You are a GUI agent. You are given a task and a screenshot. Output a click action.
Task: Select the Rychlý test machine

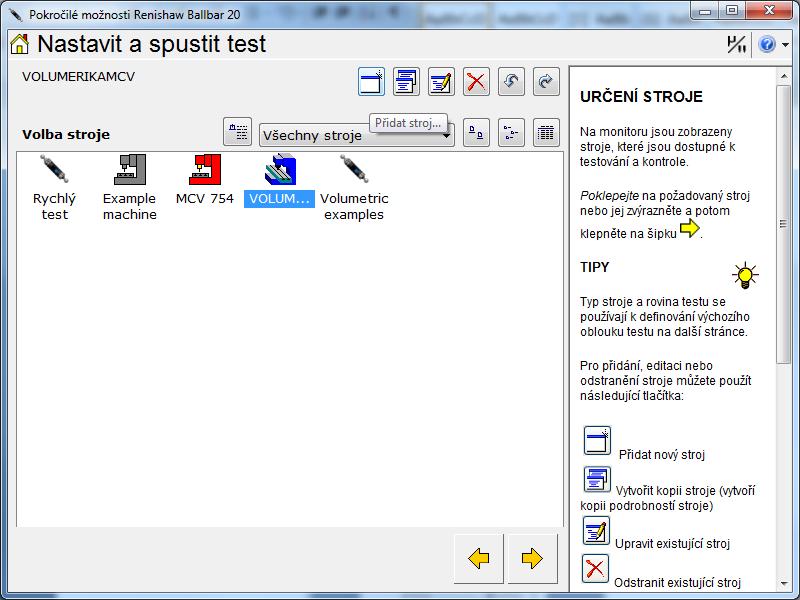coord(55,187)
